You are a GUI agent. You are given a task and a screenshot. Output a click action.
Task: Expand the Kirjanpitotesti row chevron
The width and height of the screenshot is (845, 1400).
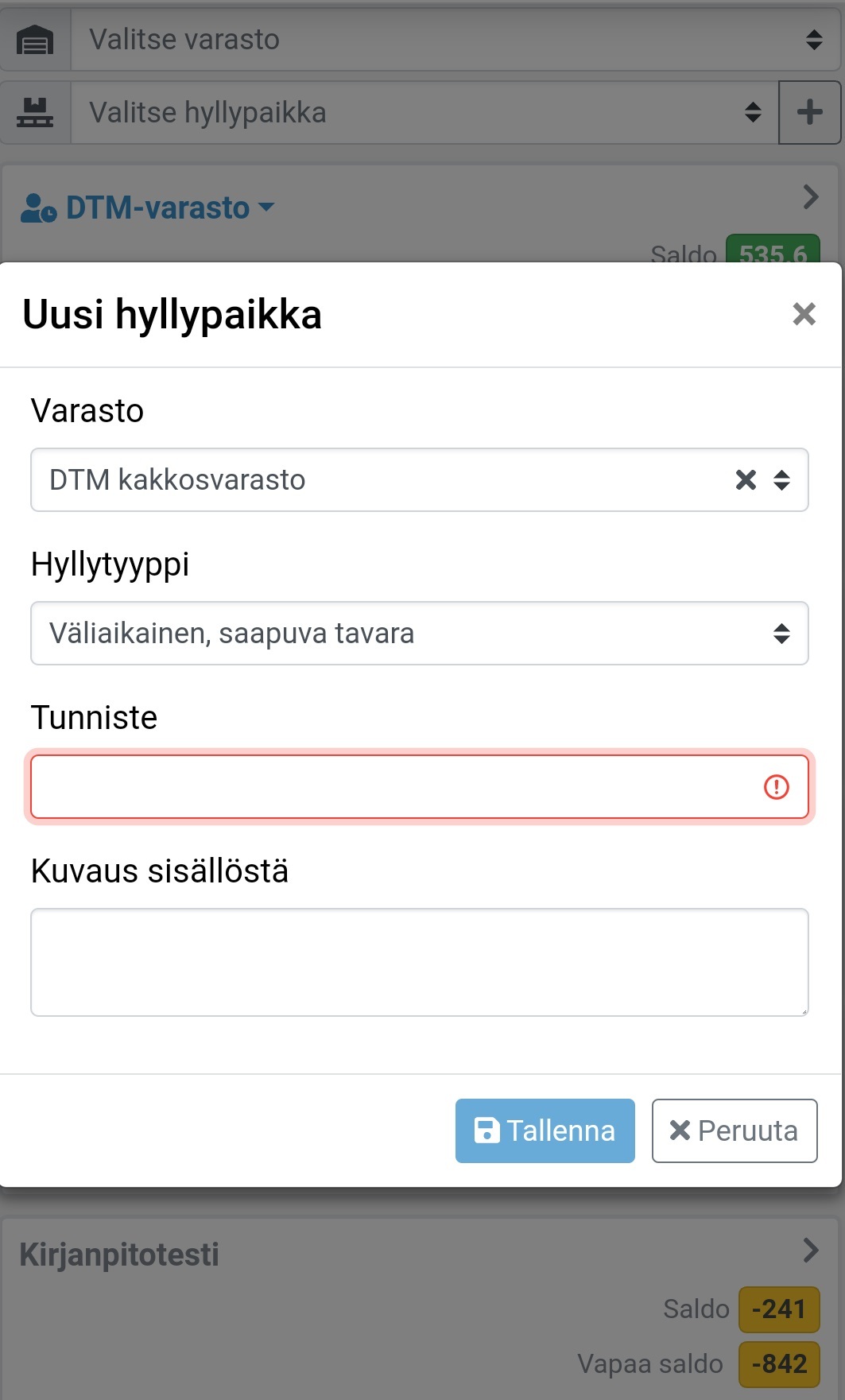(810, 1250)
